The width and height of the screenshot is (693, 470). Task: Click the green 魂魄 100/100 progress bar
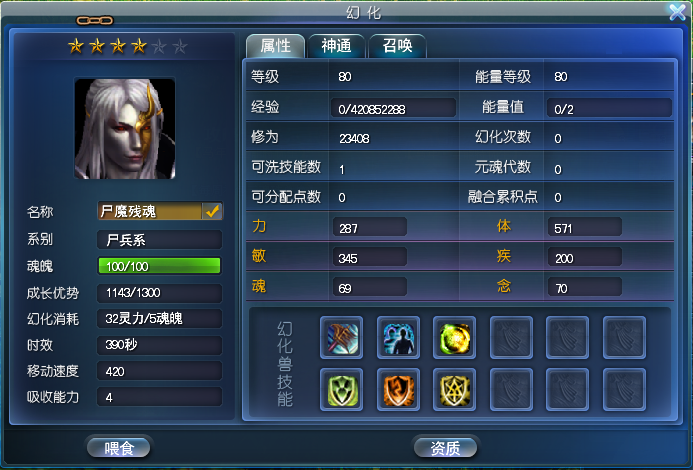click(x=159, y=266)
